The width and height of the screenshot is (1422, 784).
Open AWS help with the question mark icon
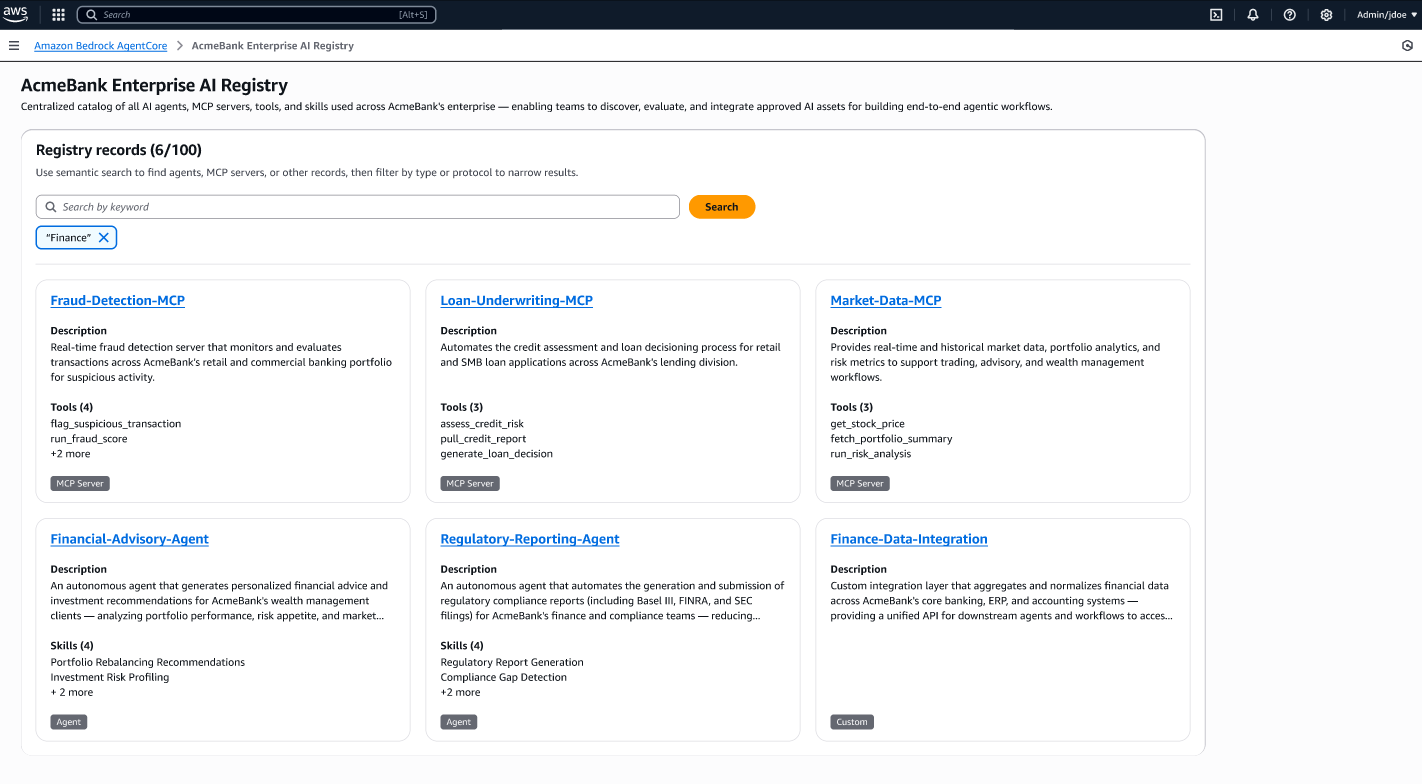(x=1289, y=14)
